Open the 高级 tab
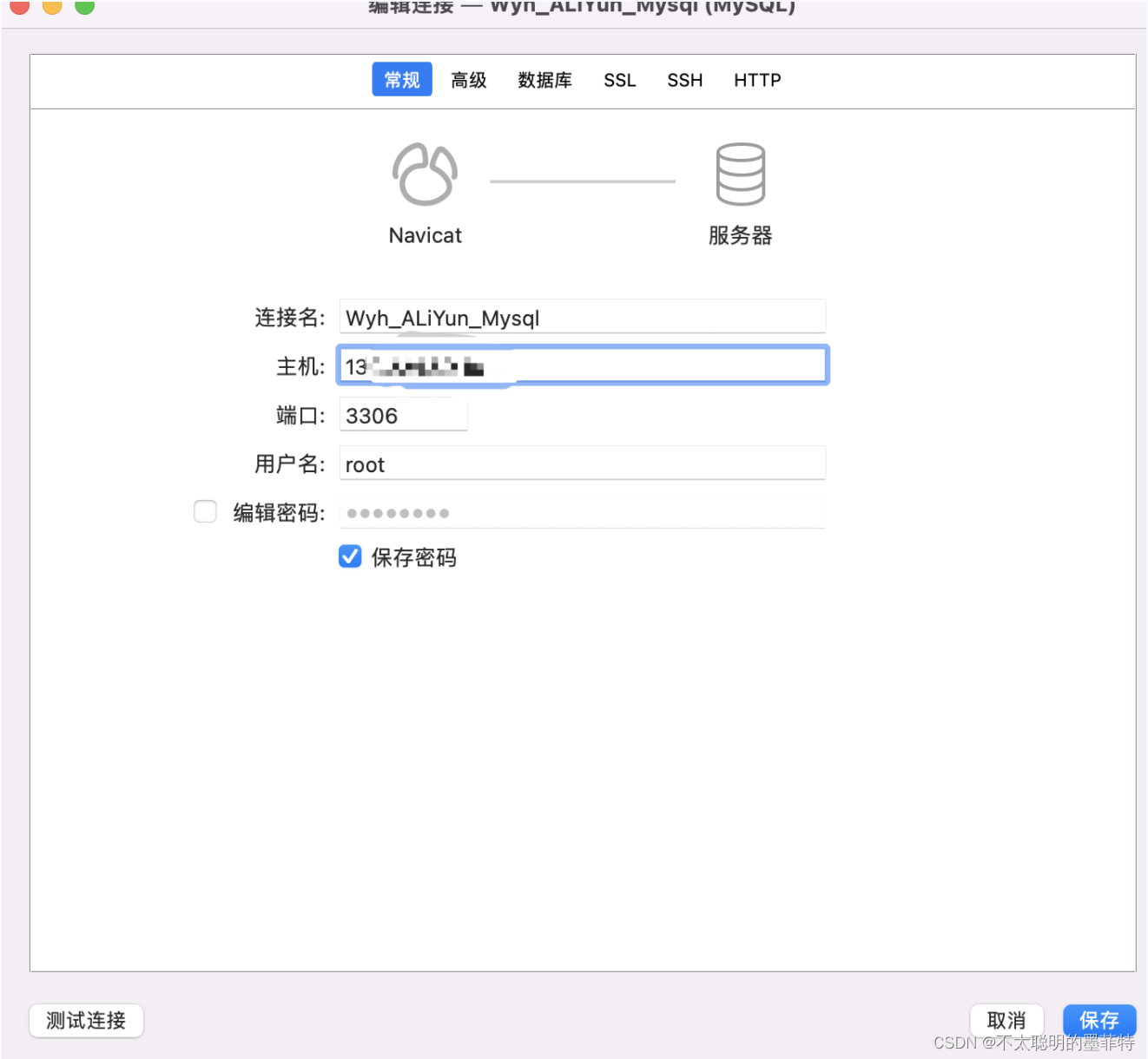 point(469,80)
